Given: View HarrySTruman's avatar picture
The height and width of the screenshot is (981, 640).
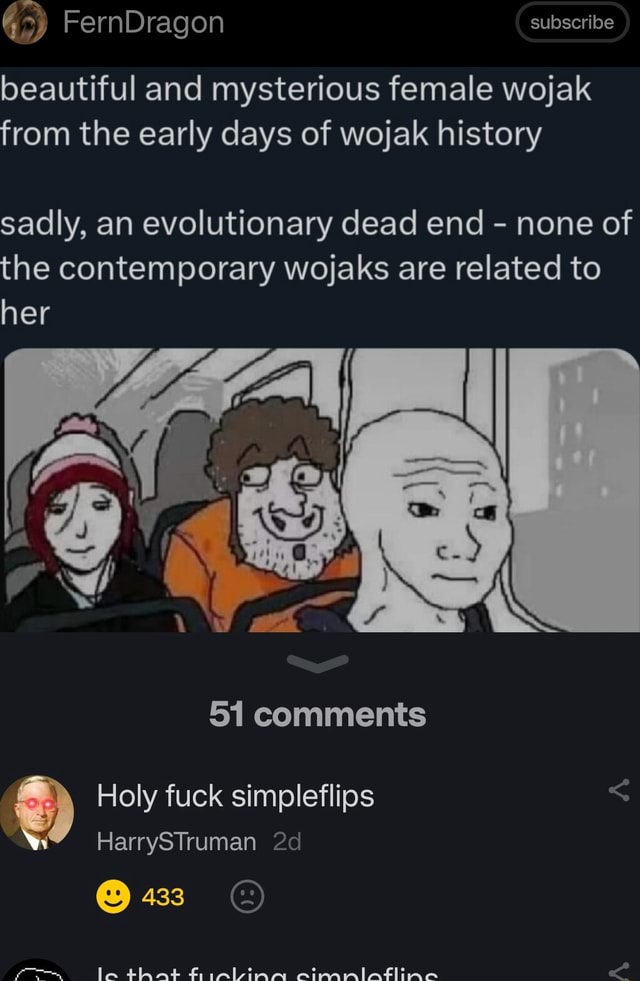Looking at the screenshot, I should click(37, 813).
